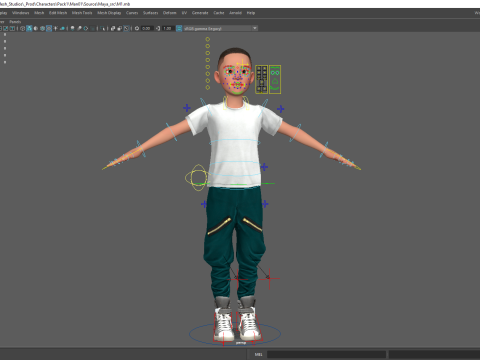
Task: Click the dimmed Depth of Field icon
Action: tap(92, 28)
